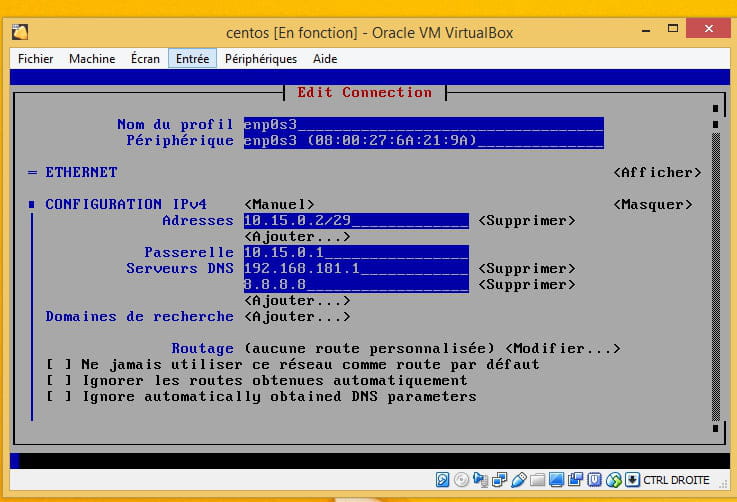Click the hard disk activity status icon
The image size is (737, 502).
pos(442,481)
